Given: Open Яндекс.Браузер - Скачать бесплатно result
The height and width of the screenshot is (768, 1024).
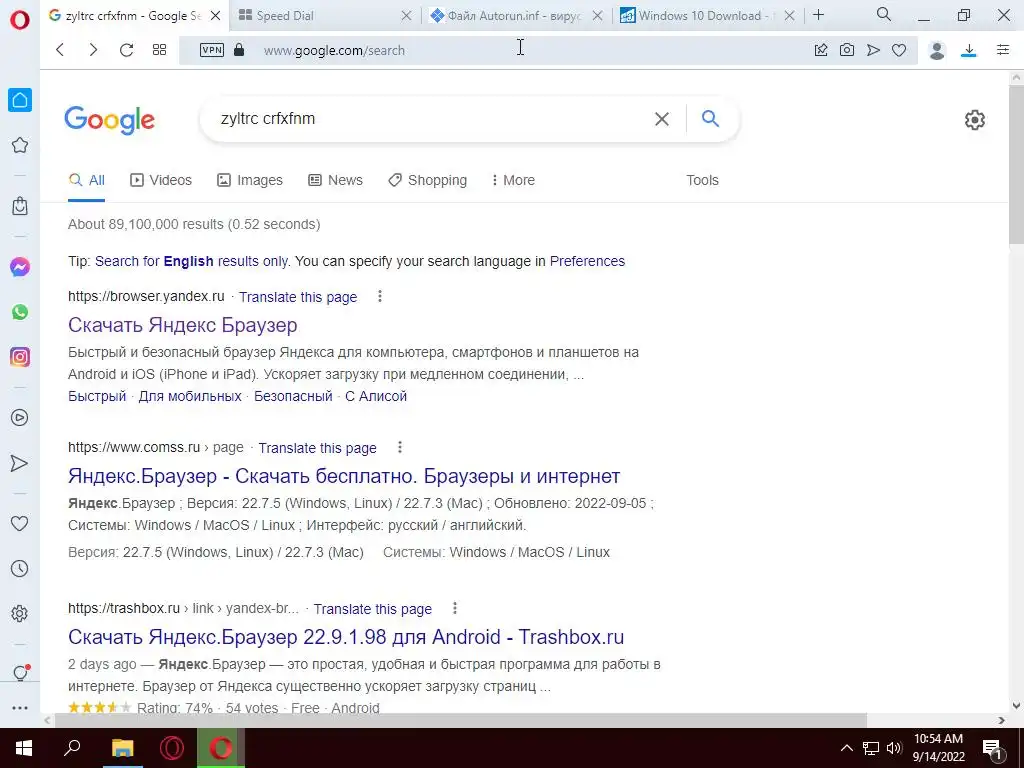Looking at the screenshot, I should pos(344,475).
